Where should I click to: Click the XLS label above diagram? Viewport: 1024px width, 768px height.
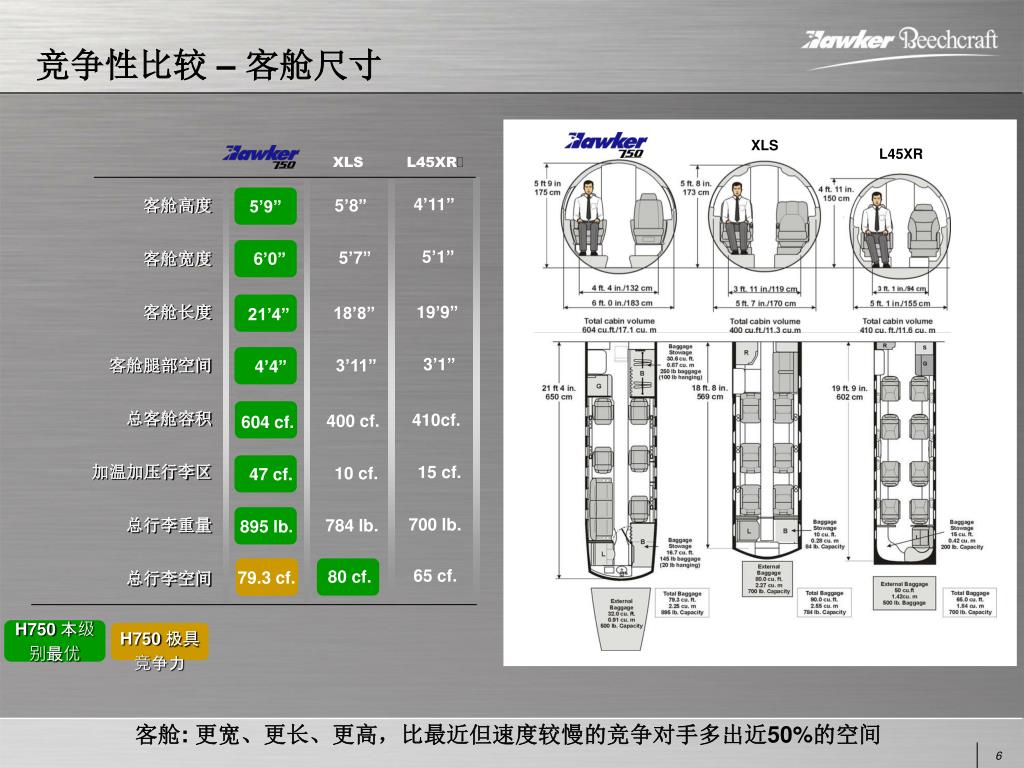coord(764,145)
